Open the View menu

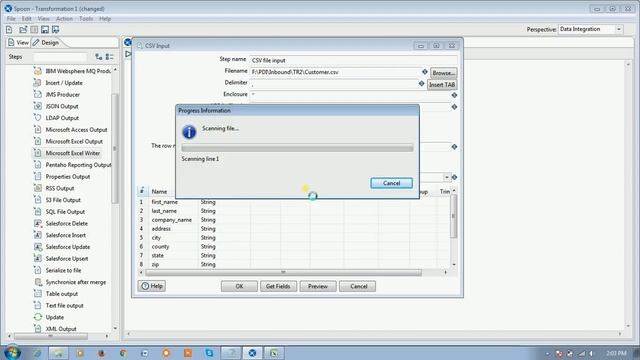click(43, 19)
